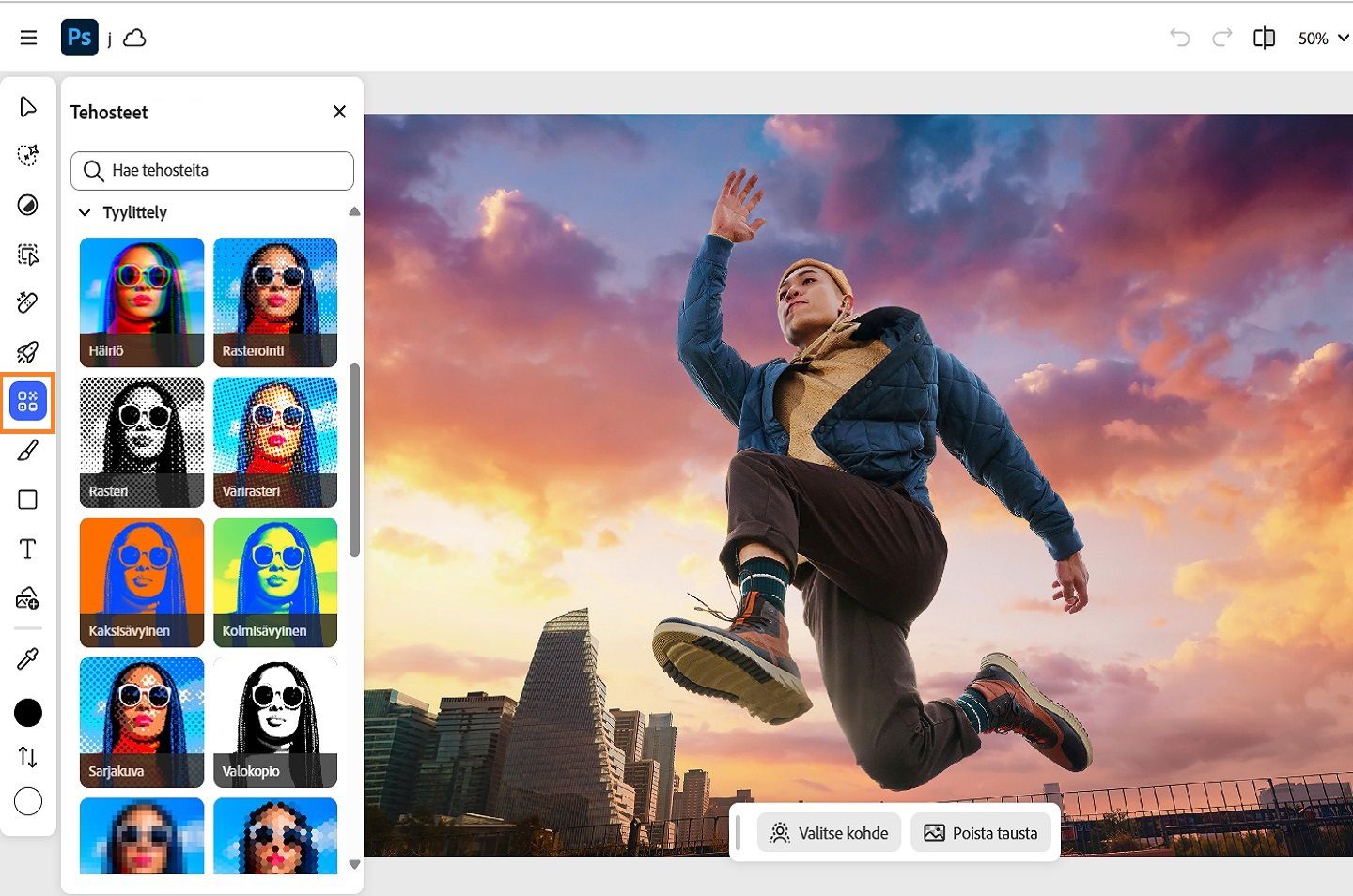Click the effects panel scroll down arrow
This screenshot has width=1353, height=896.
[x=354, y=864]
